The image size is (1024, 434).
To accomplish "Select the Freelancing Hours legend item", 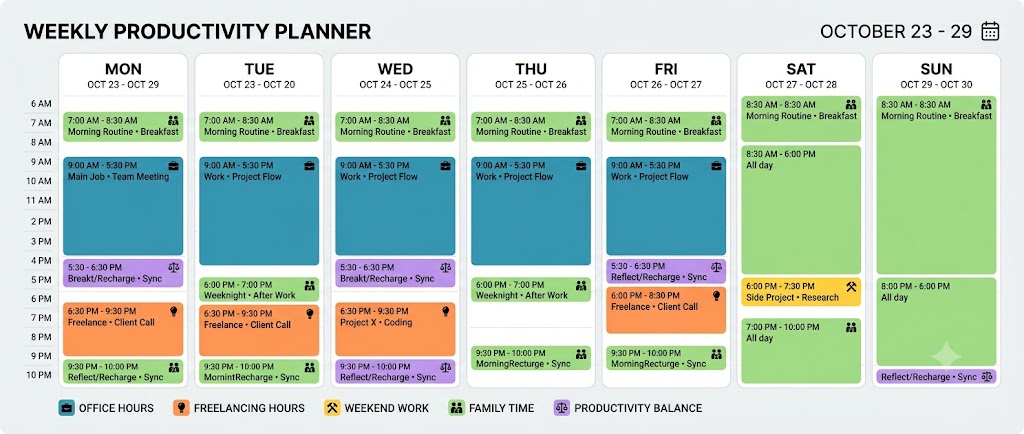I will tap(238, 408).
